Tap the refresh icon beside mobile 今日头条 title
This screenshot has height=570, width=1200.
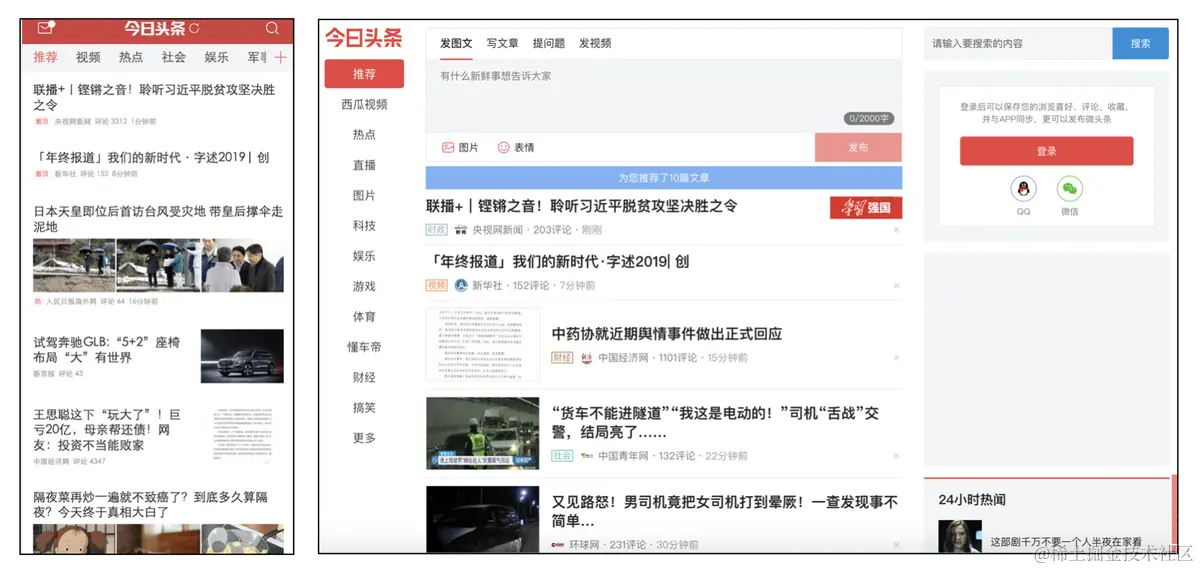pos(194,28)
